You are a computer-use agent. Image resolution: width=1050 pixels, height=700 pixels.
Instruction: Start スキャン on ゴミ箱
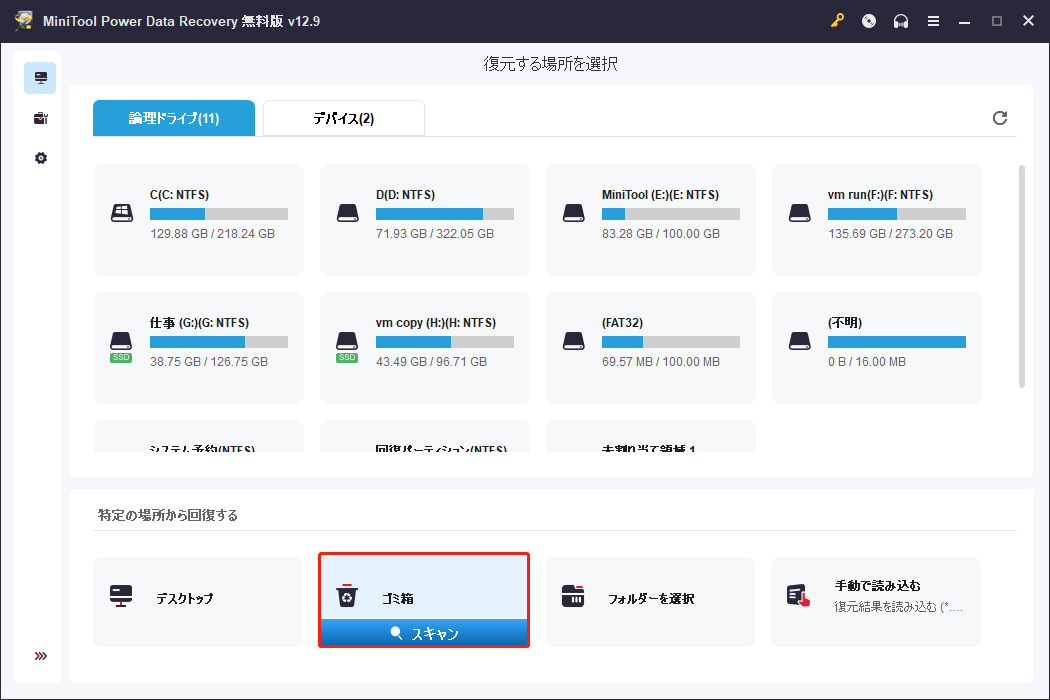point(424,633)
